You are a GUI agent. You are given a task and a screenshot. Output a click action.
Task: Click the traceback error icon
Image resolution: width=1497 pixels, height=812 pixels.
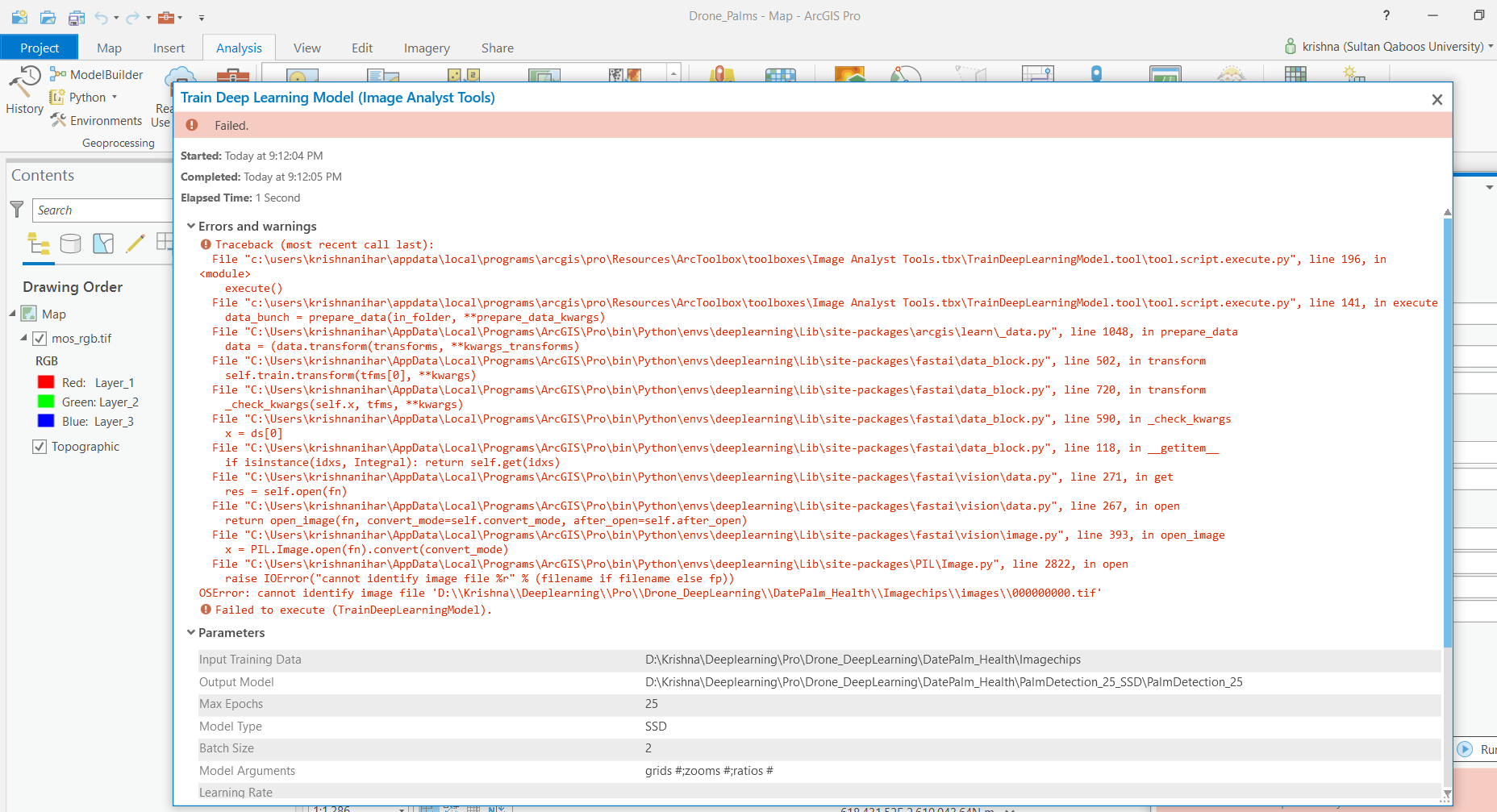[x=206, y=244]
